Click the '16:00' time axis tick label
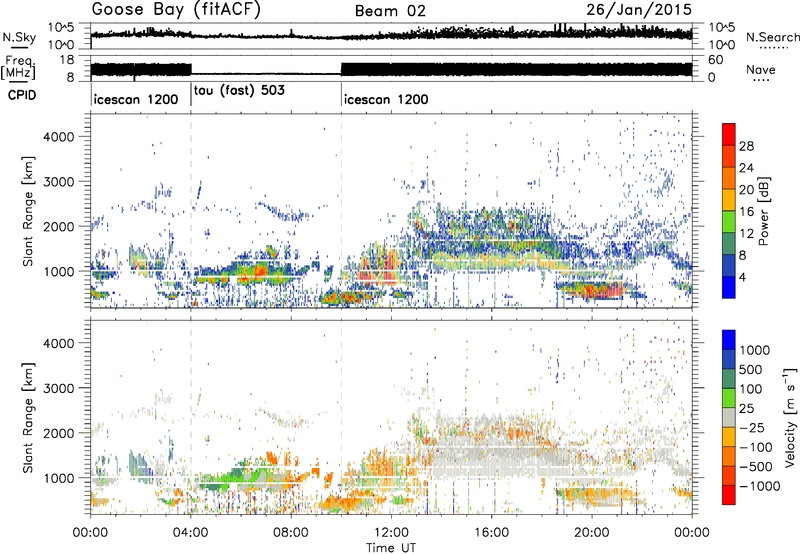 [491, 533]
